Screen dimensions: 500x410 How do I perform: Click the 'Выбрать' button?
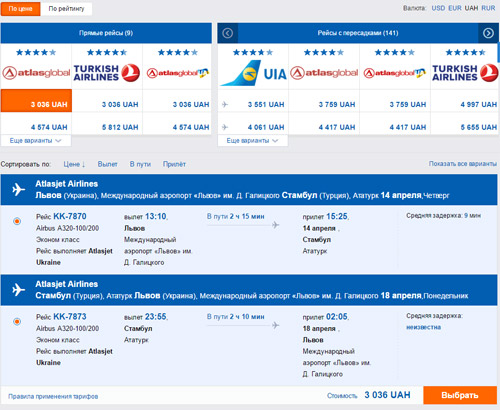460,395
